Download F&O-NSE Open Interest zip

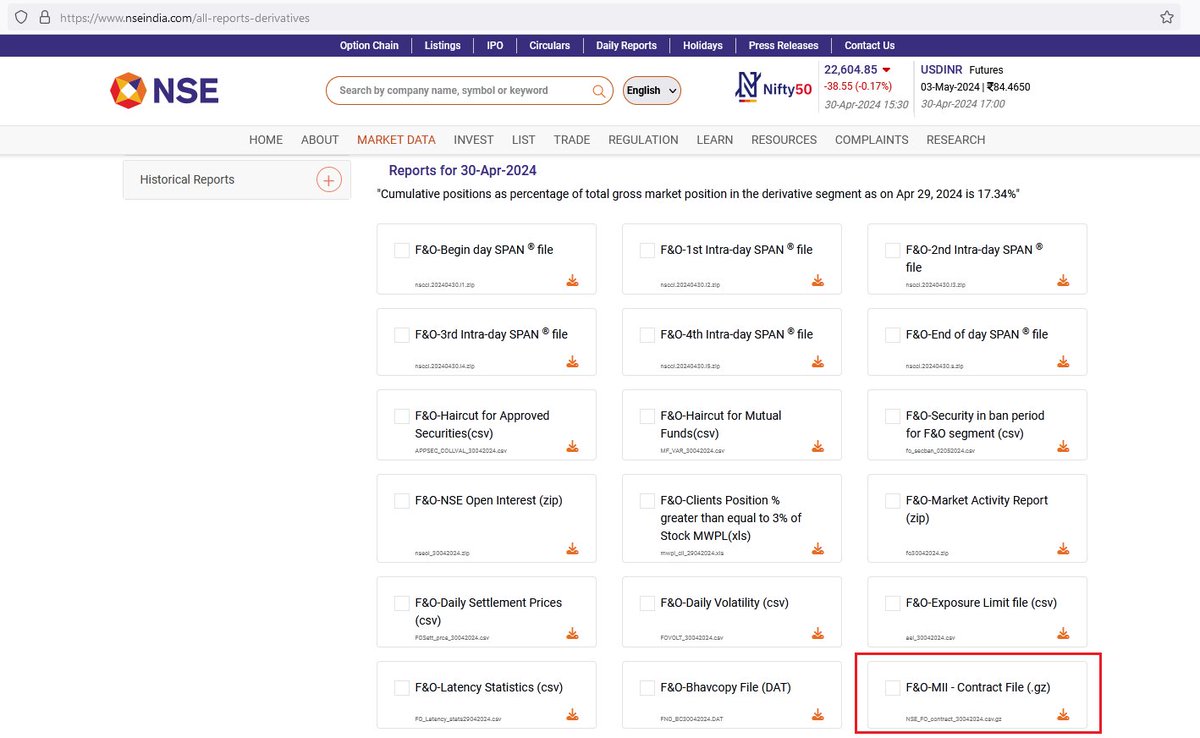(573, 548)
